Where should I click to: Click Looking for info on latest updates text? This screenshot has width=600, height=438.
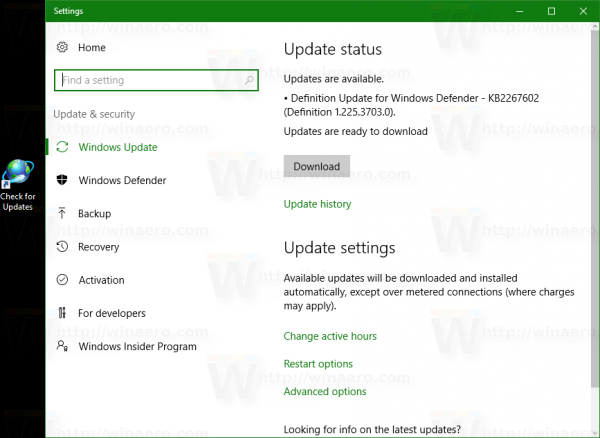click(x=372, y=429)
